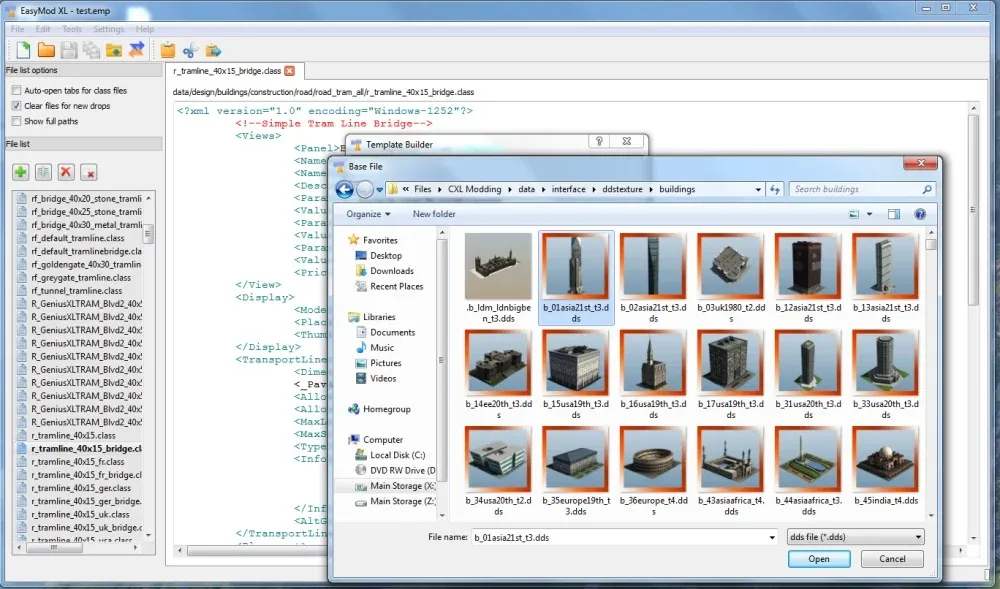Screen dimensions: 1000x589
Task: Open the help icon in the file dialog
Action: click(920, 214)
